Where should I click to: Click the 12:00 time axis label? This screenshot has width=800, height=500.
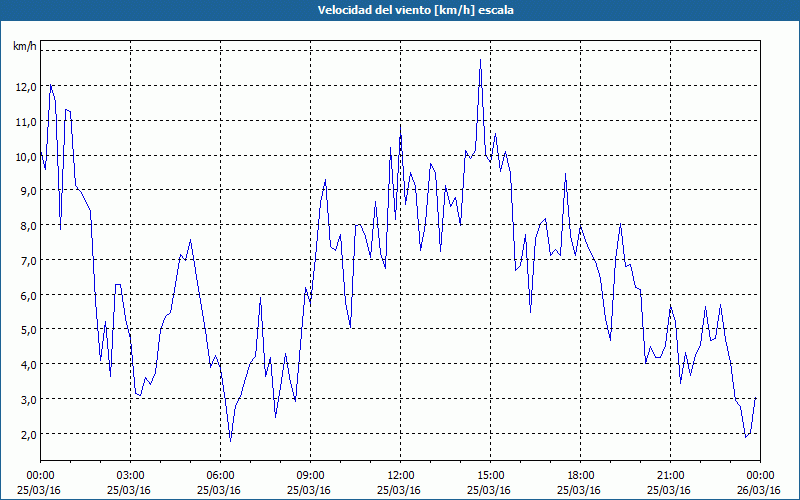[x=401, y=476]
